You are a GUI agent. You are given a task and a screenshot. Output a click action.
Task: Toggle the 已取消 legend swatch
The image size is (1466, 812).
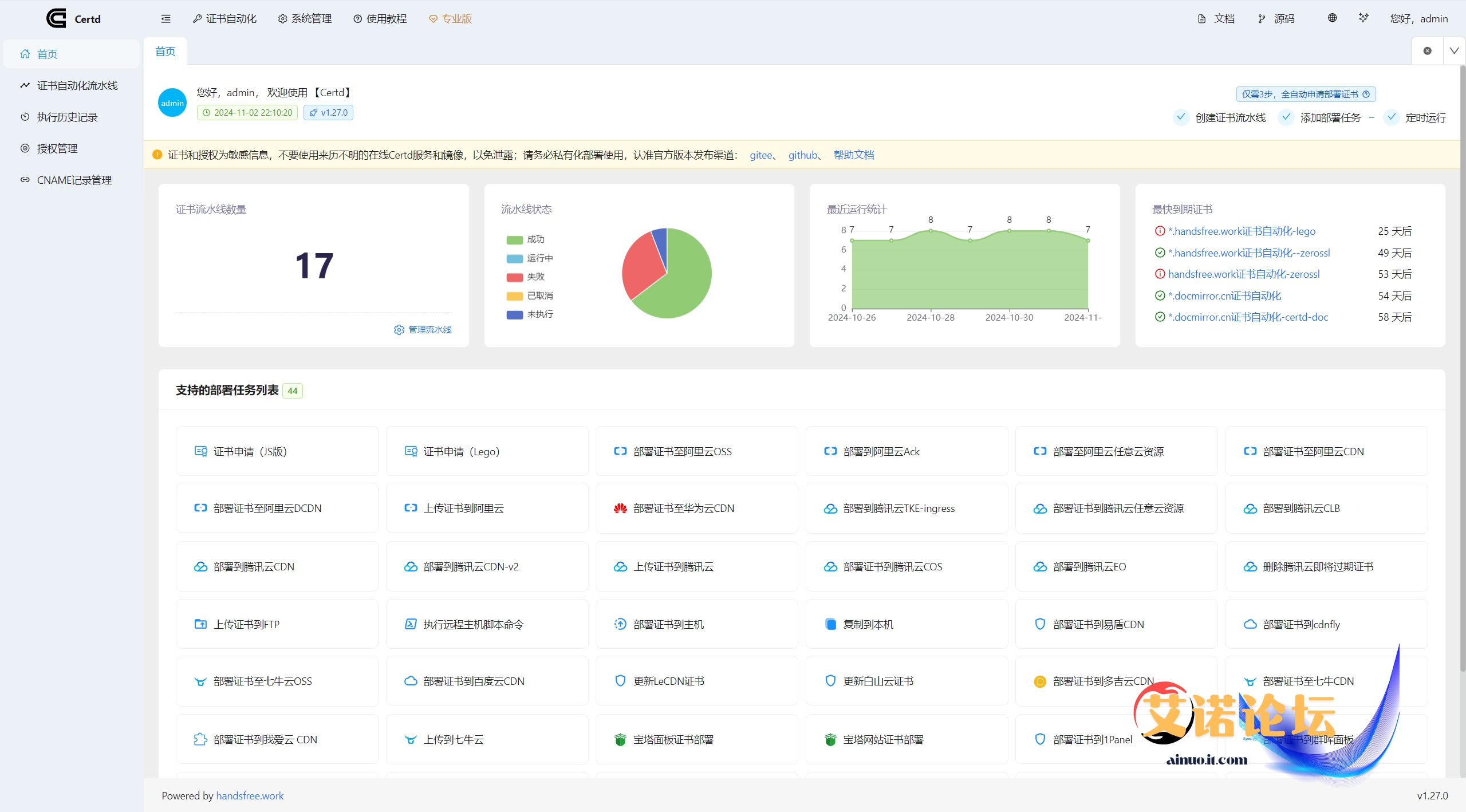[514, 296]
